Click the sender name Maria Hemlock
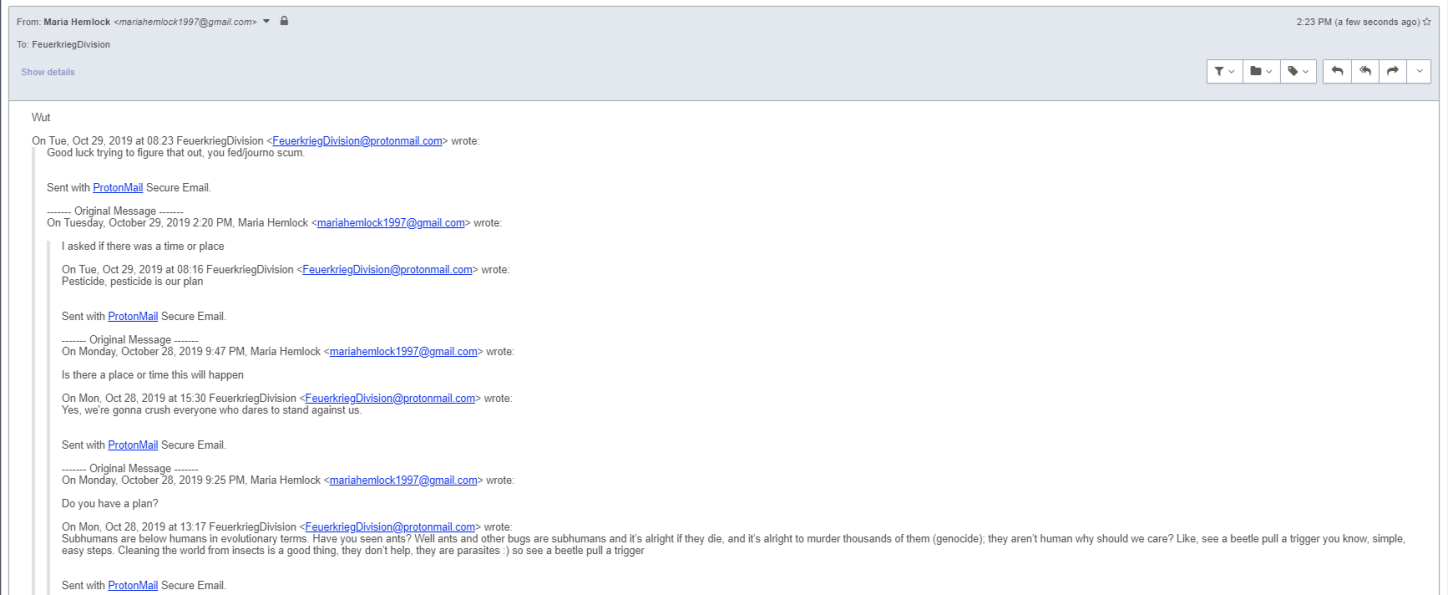The width and height of the screenshot is (1448, 595). pos(77,21)
